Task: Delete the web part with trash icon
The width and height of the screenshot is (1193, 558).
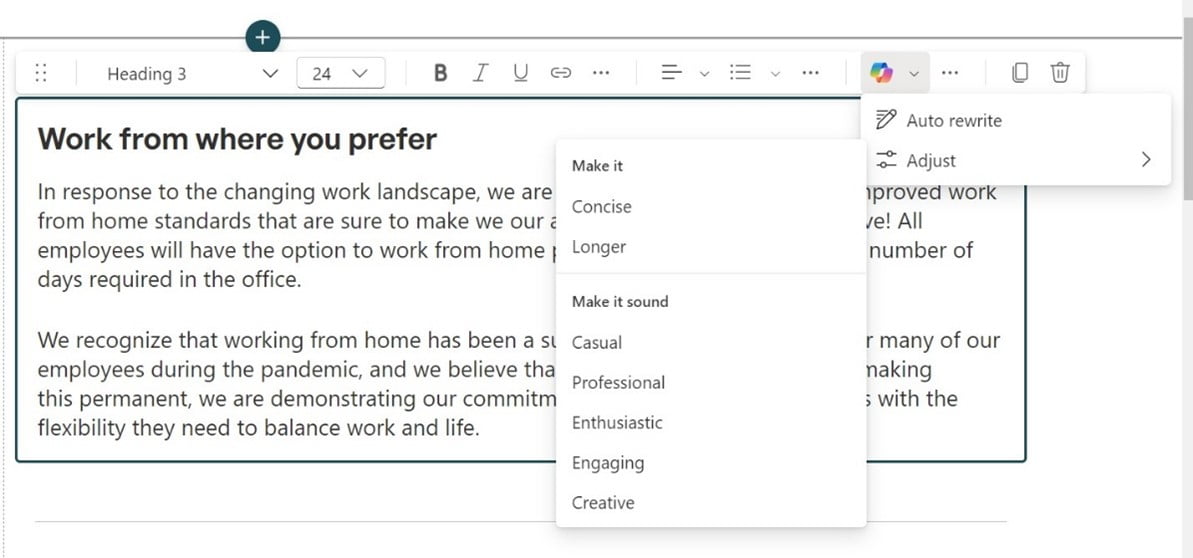Action: (1060, 73)
